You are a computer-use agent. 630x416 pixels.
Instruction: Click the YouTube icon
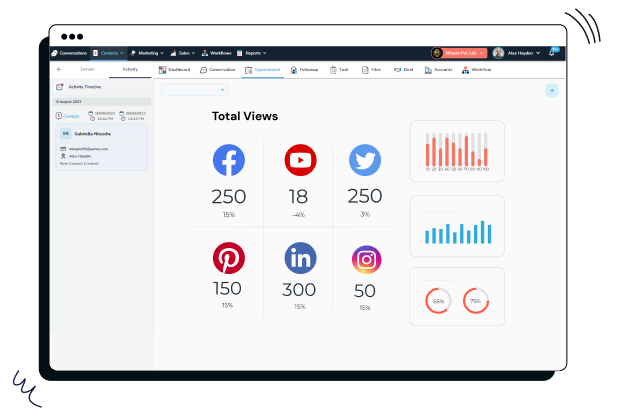(x=301, y=160)
